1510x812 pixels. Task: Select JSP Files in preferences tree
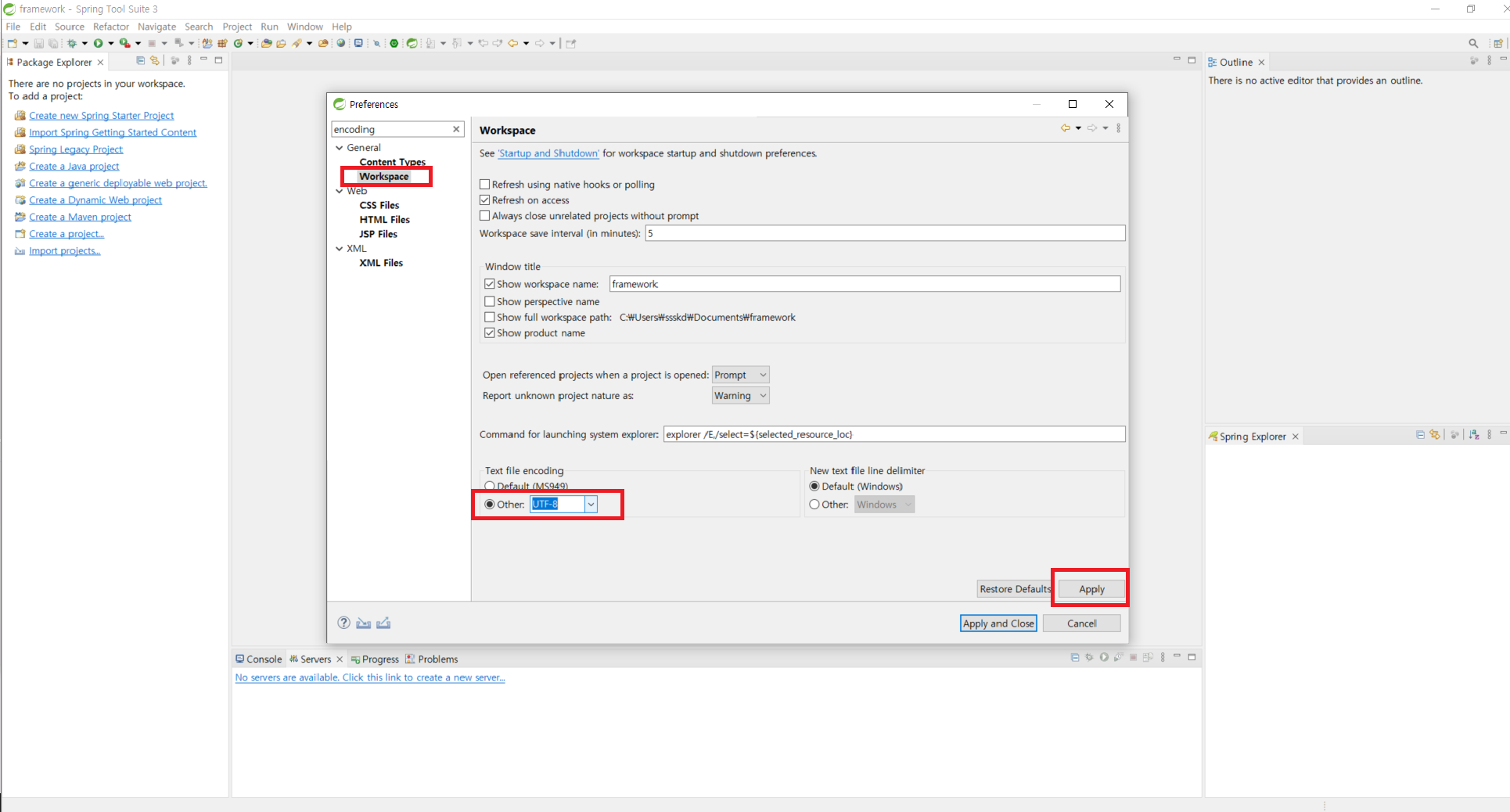click(x=379, y=234)
